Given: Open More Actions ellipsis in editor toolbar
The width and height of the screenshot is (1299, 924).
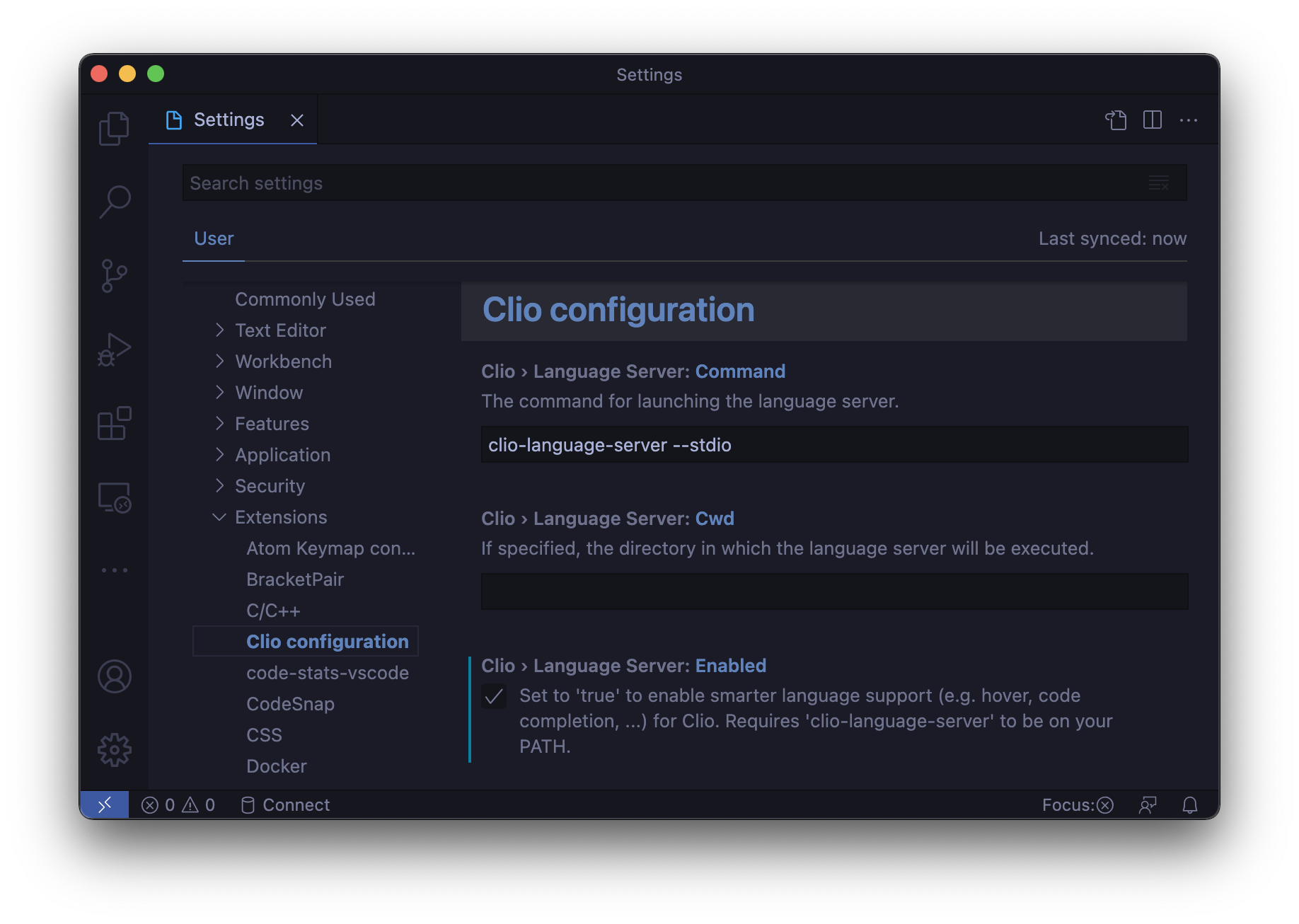Looking at the screenshot, I should pos(1189,120).
